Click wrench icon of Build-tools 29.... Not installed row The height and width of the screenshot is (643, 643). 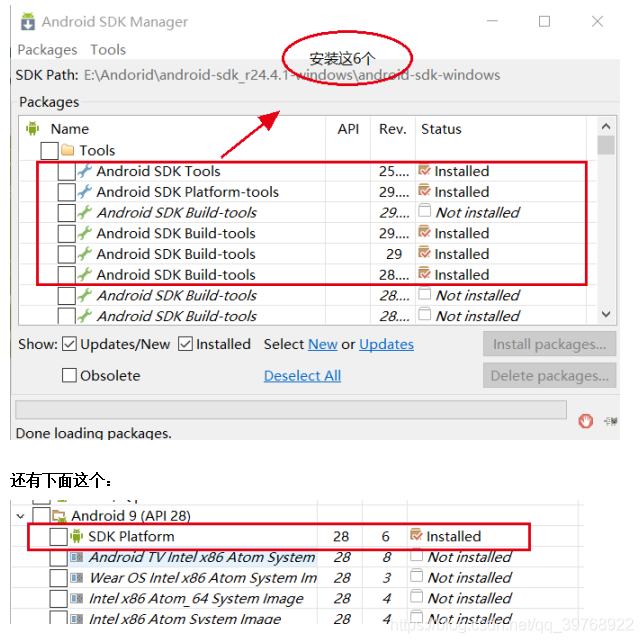point(85,212)
